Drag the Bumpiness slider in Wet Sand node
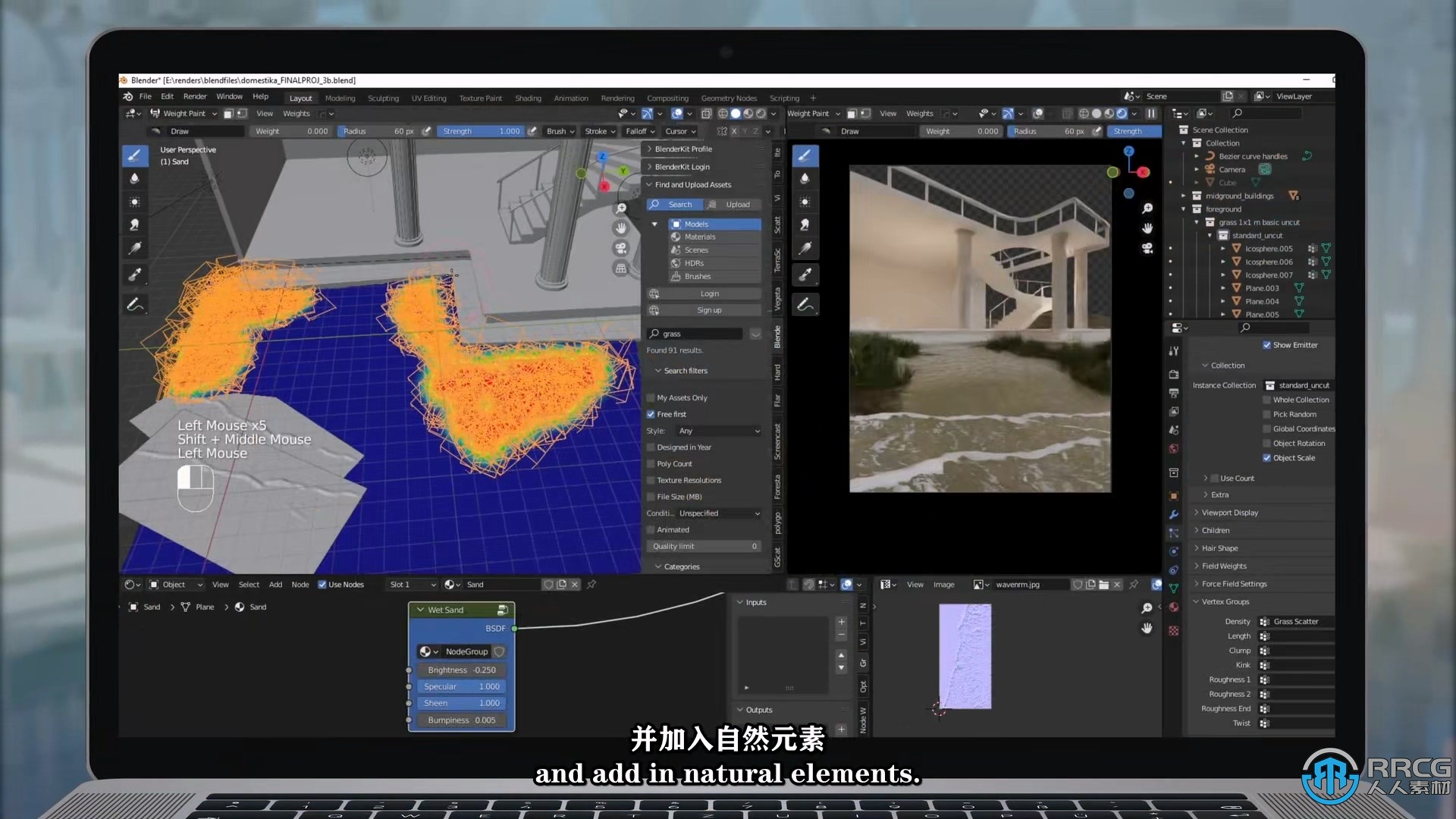The image size is (1456, 819). click(461, 719)
